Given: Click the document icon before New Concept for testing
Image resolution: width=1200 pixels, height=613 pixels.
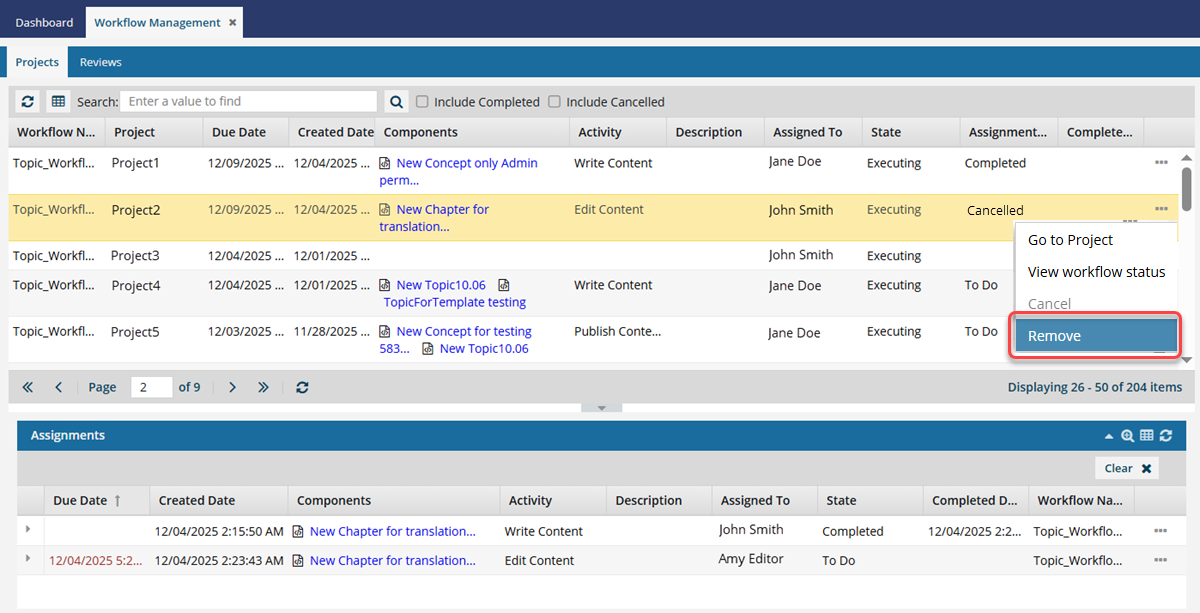Looking at the screenshot, I should click(x=385, y=331).
